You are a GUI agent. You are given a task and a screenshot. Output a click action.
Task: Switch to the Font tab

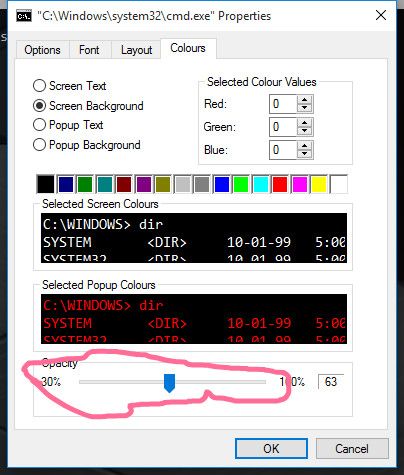(x=89, y=50)
